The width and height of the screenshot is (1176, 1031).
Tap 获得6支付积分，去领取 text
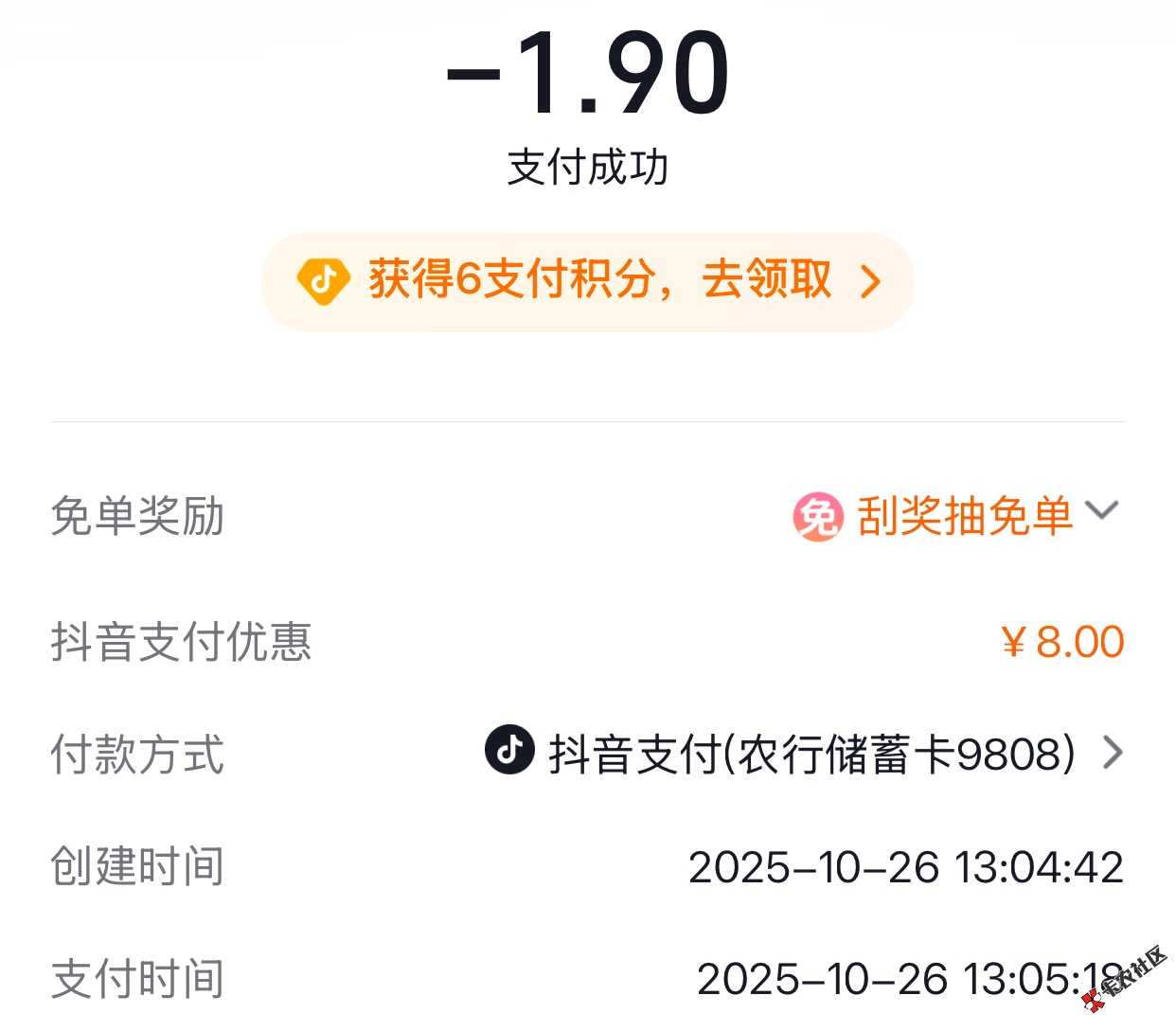[x=600, y=280]
